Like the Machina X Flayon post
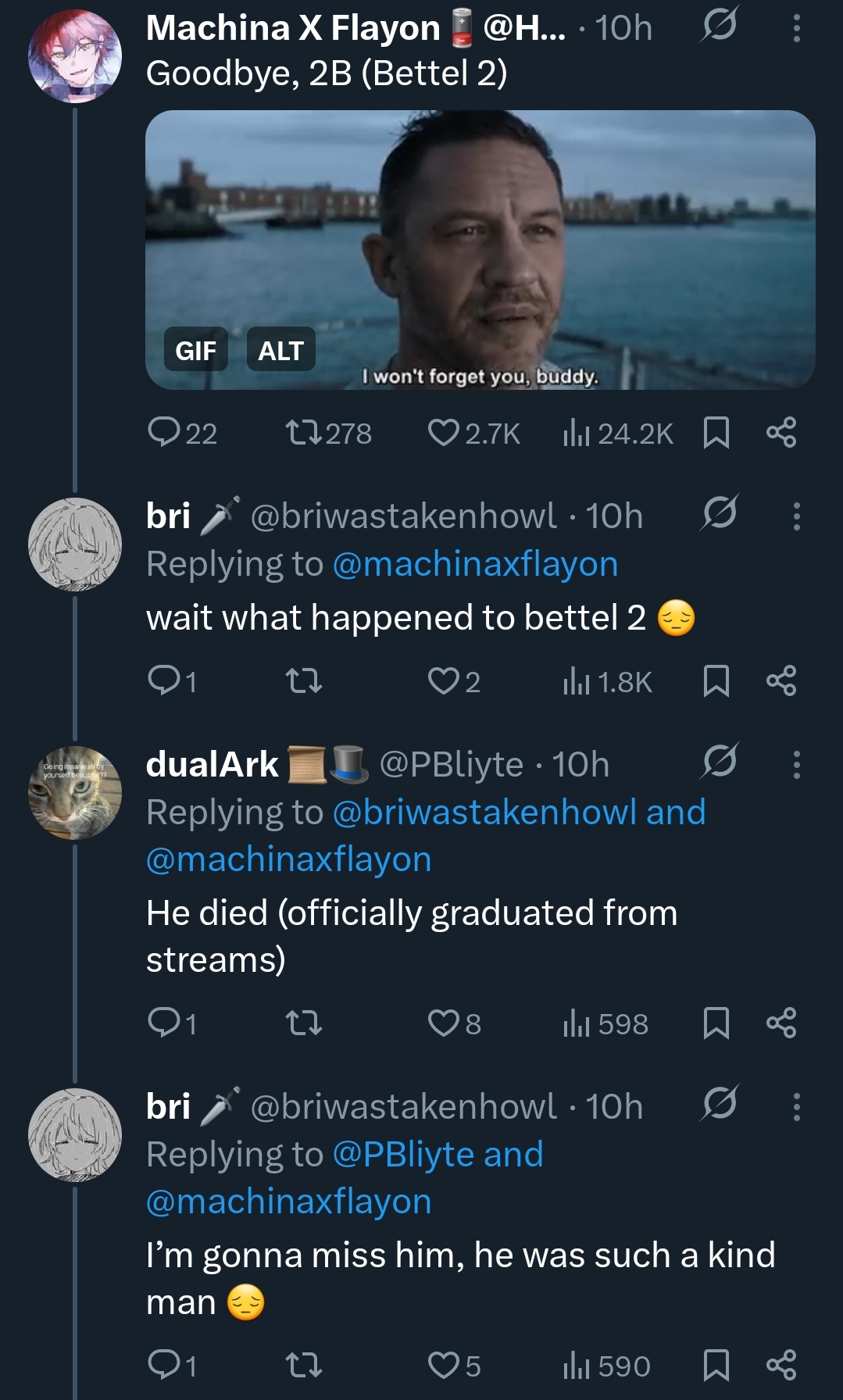Viewport: 843px width, 1400px height. tap(444, 433)
